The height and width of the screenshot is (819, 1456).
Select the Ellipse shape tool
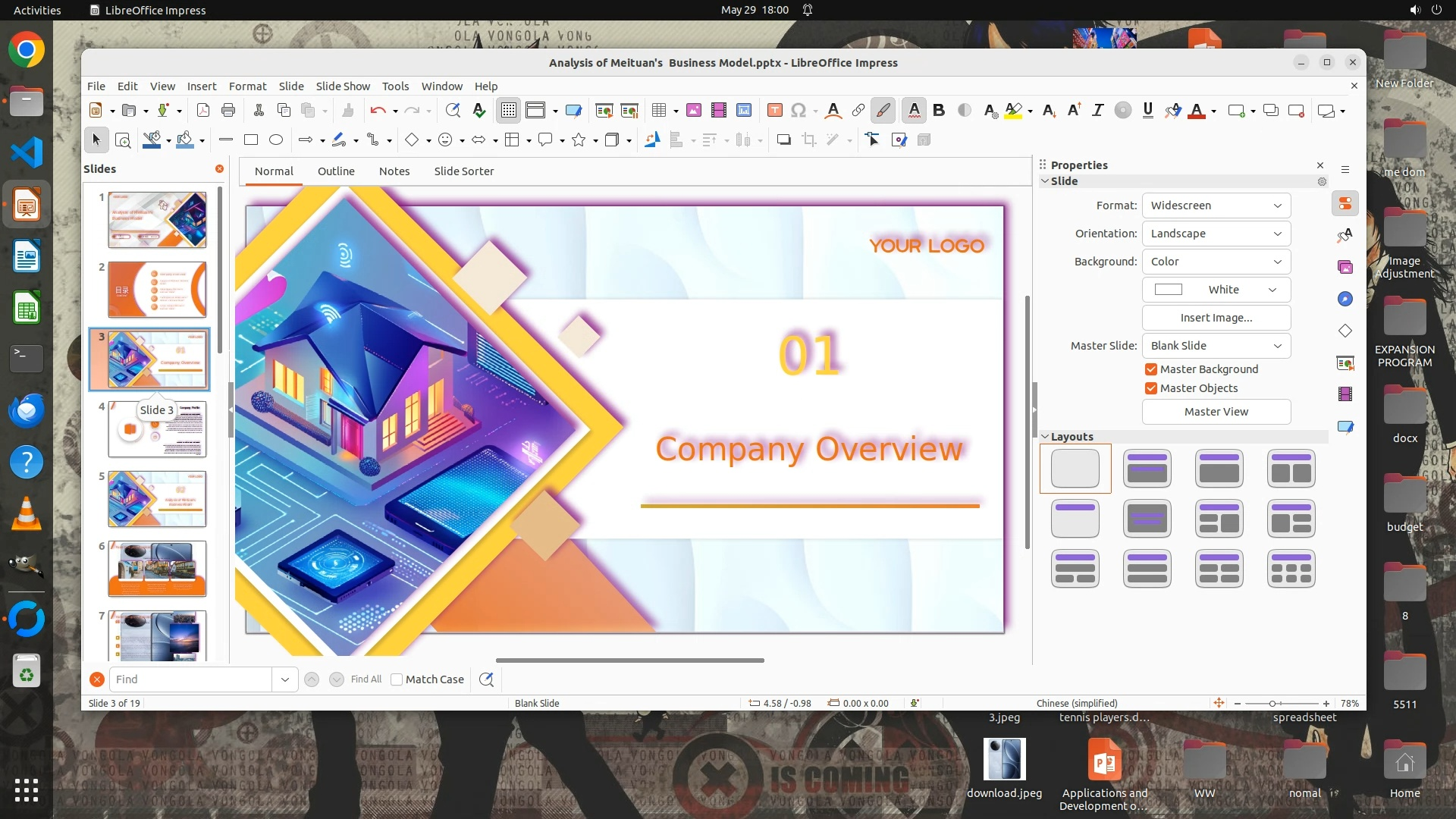[x=276, y=140]
